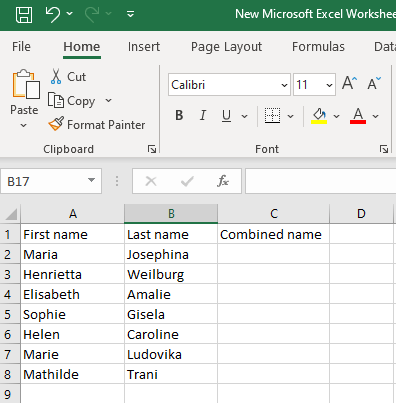Image resolution: width=396 pixels, height=403 pixels.
Task: Click inside the formula bar
Action: 321,181
